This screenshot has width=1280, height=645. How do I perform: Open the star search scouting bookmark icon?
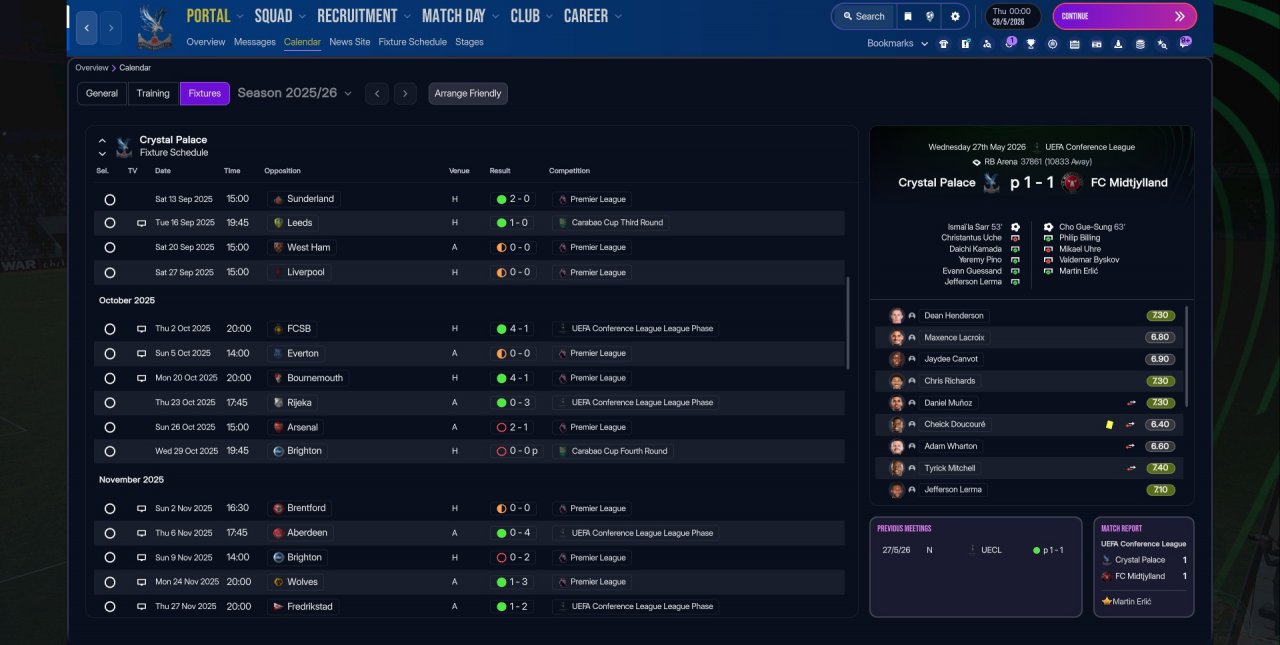coord(1162,44)
